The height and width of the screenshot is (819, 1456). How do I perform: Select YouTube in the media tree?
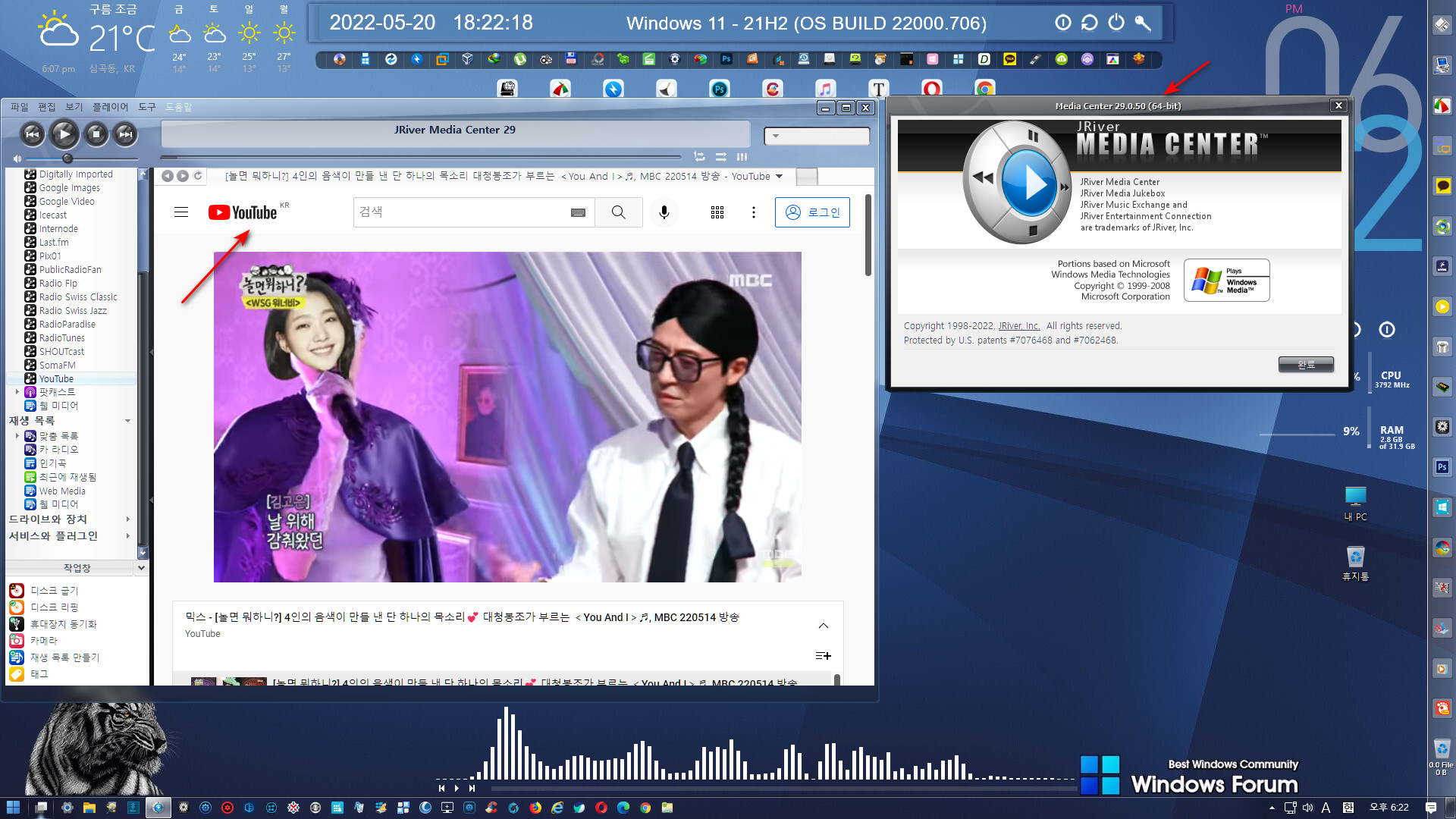pyautogui.click(x=56, y=379)
